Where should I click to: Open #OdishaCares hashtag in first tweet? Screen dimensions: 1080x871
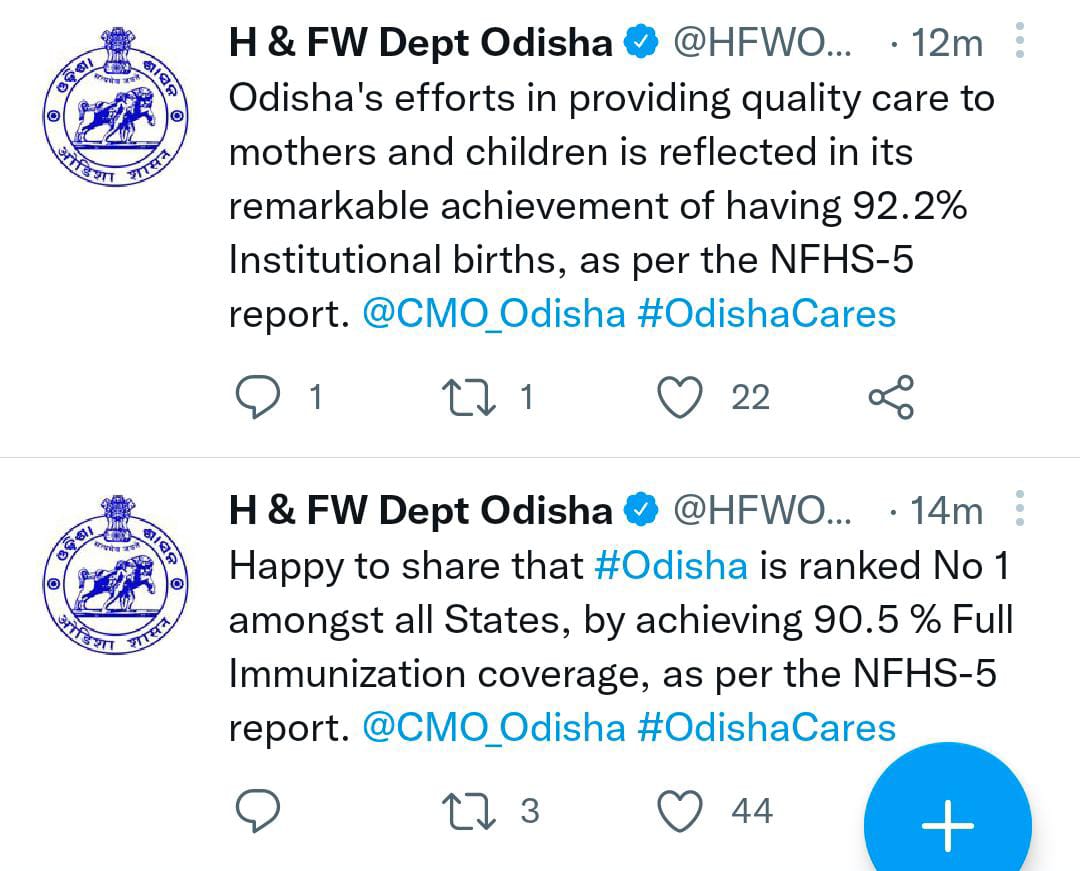(x=767, y=314)
